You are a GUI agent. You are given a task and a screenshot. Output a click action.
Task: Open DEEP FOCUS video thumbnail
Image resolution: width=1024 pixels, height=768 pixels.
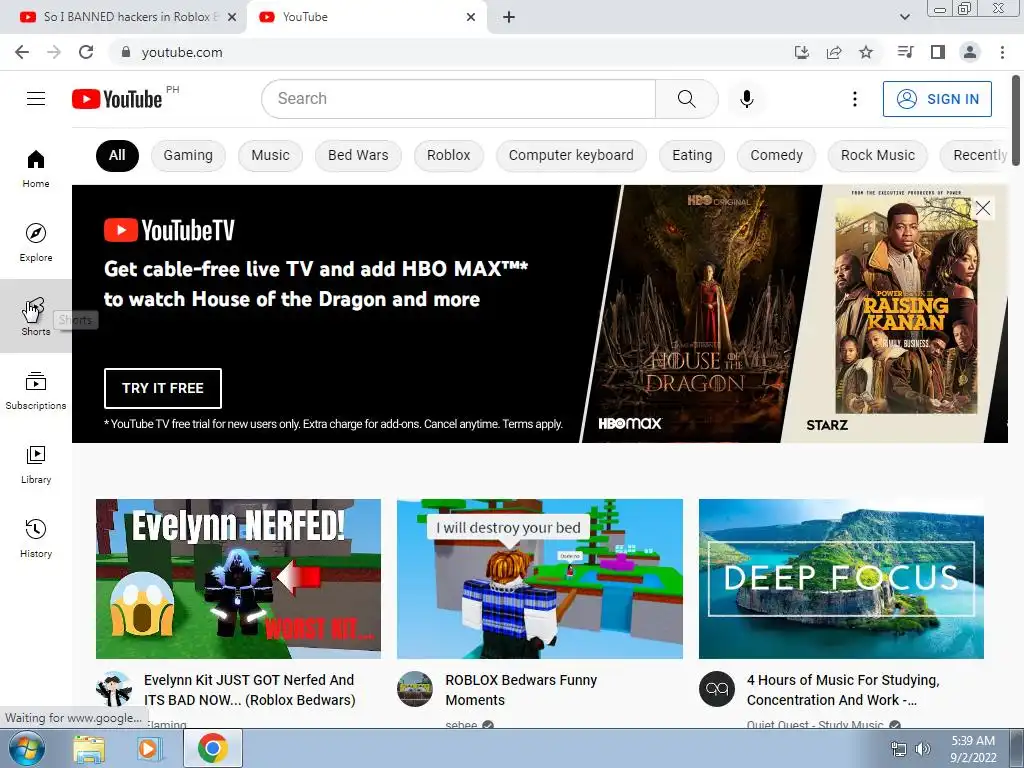click(x=841, y=579)
